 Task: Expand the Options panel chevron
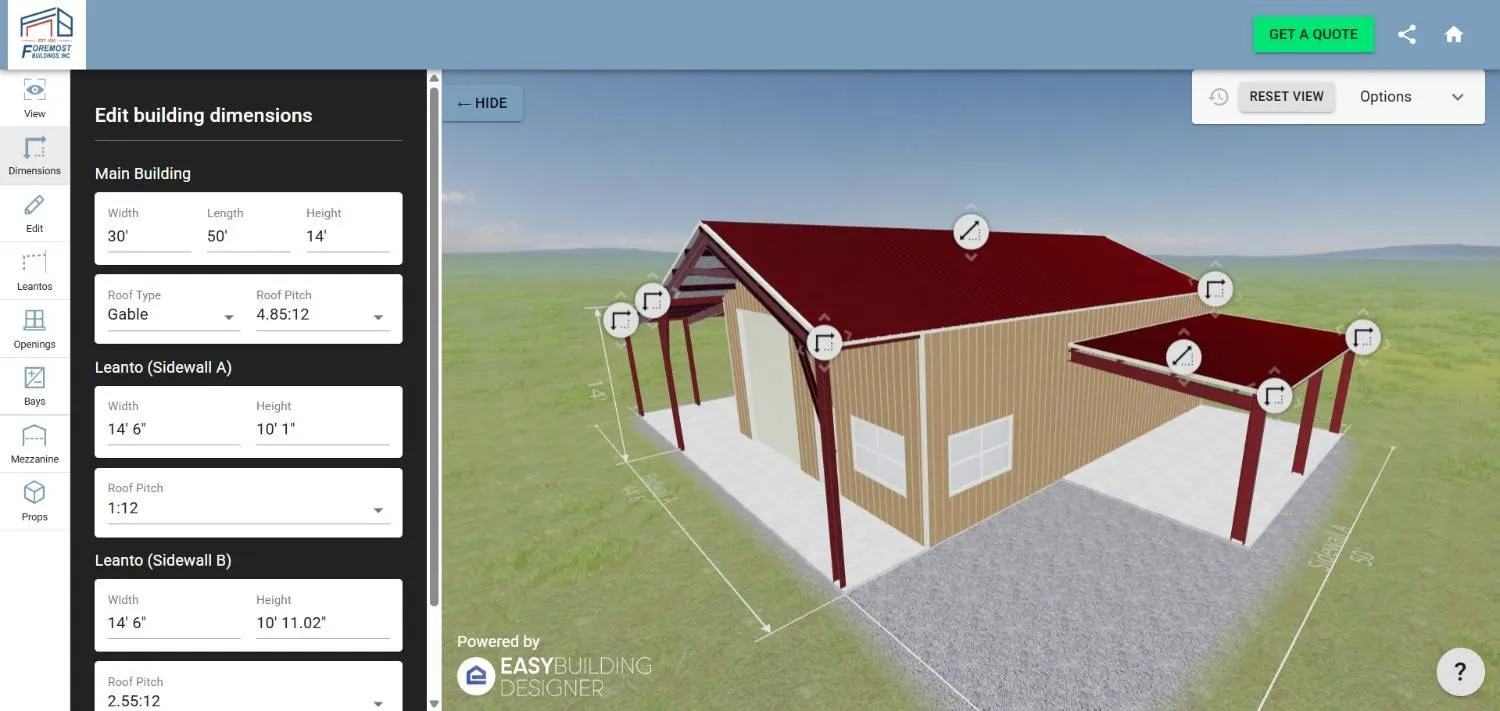pos(1457,97)
